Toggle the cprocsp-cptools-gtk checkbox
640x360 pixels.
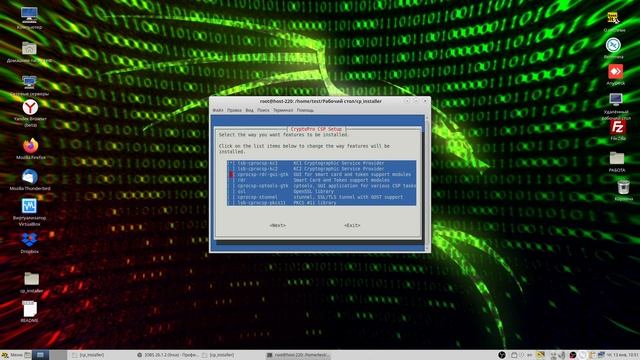click(231, 186)
